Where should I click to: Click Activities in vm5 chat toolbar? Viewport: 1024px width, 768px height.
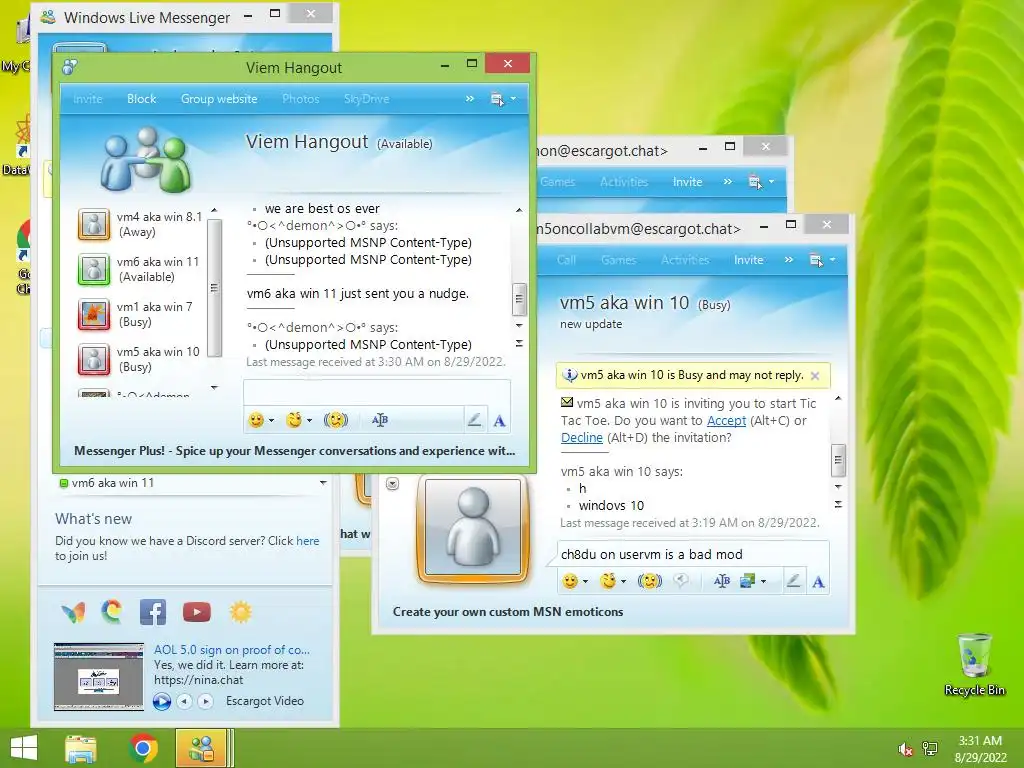coord(685,260)
